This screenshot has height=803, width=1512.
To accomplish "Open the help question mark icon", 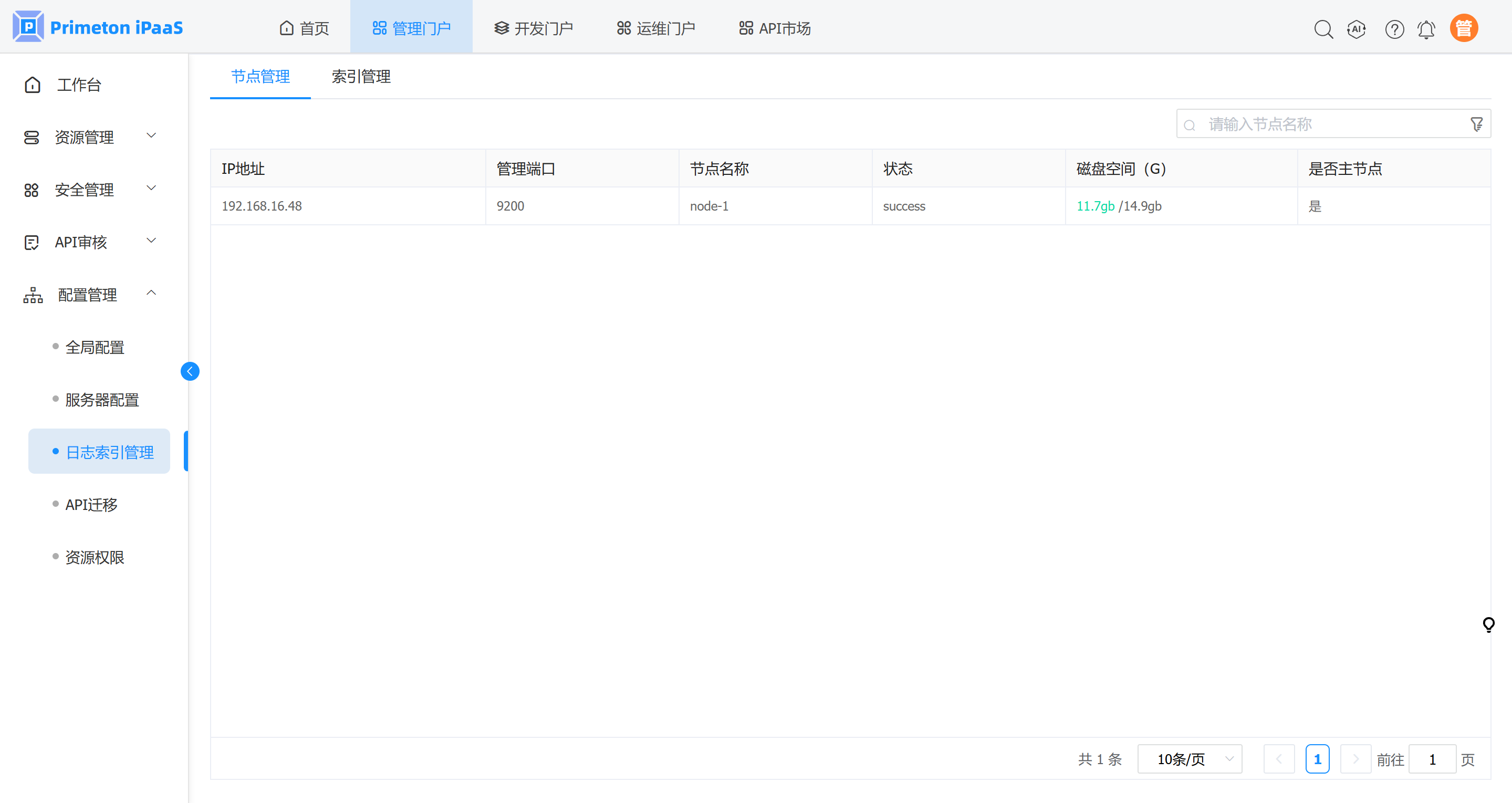I will [x=1394, y=29].
